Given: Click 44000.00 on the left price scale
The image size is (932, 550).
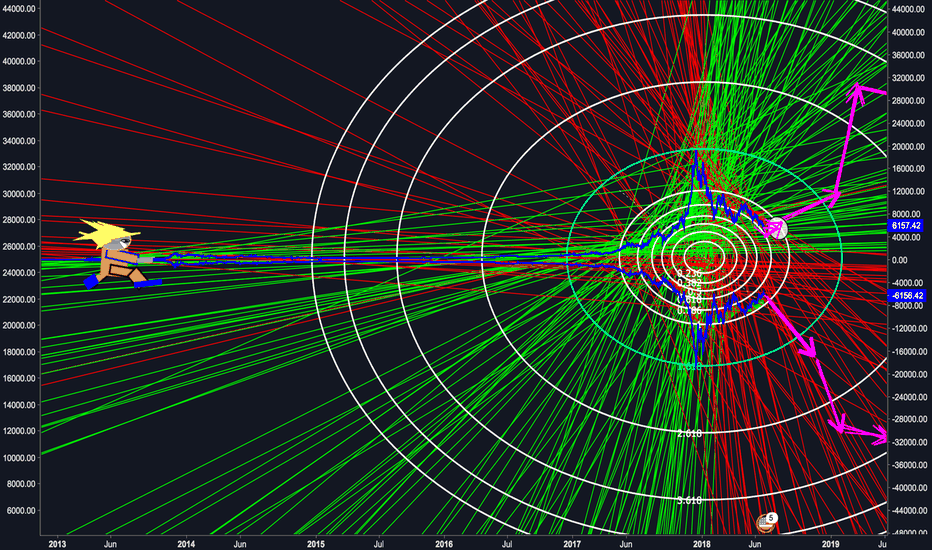Looking at the screenshot, I should click(20, 9).
